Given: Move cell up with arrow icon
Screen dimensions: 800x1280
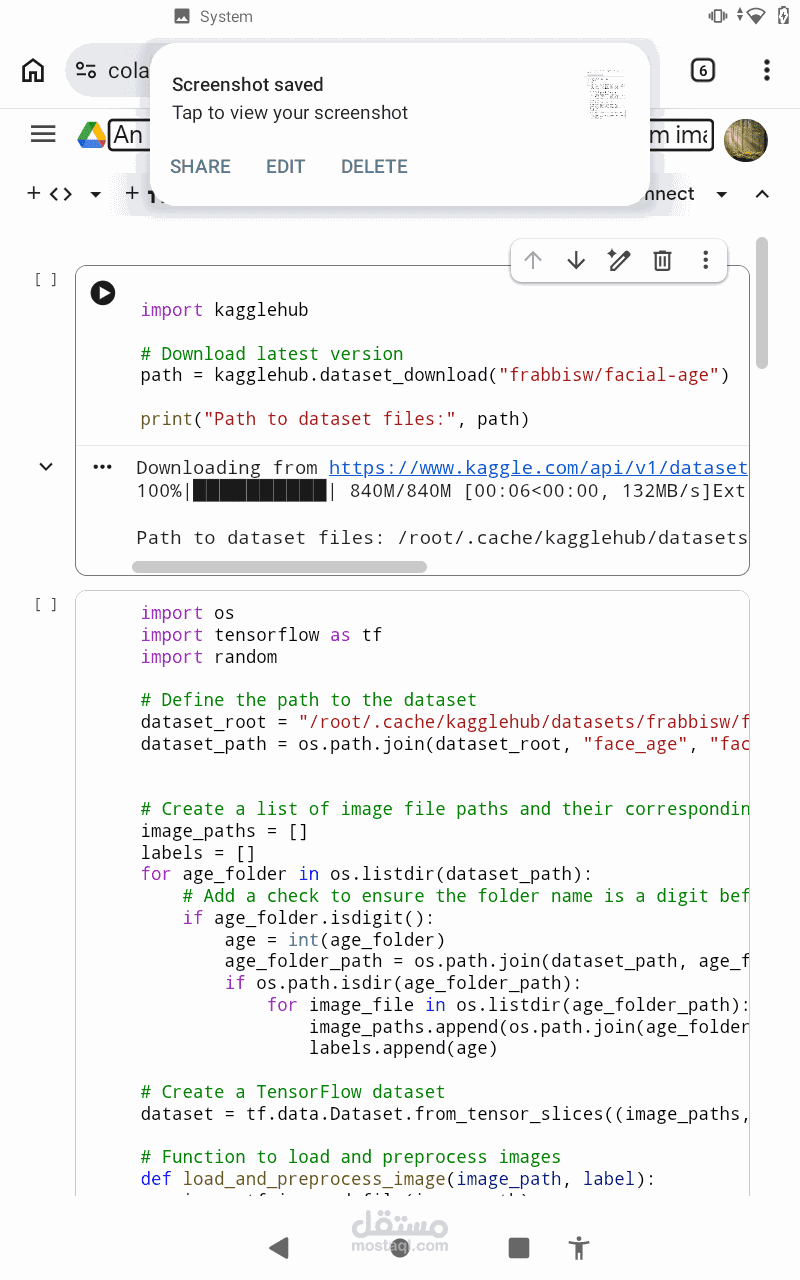Looking at the screenshot, I should (x=533, y=261).
